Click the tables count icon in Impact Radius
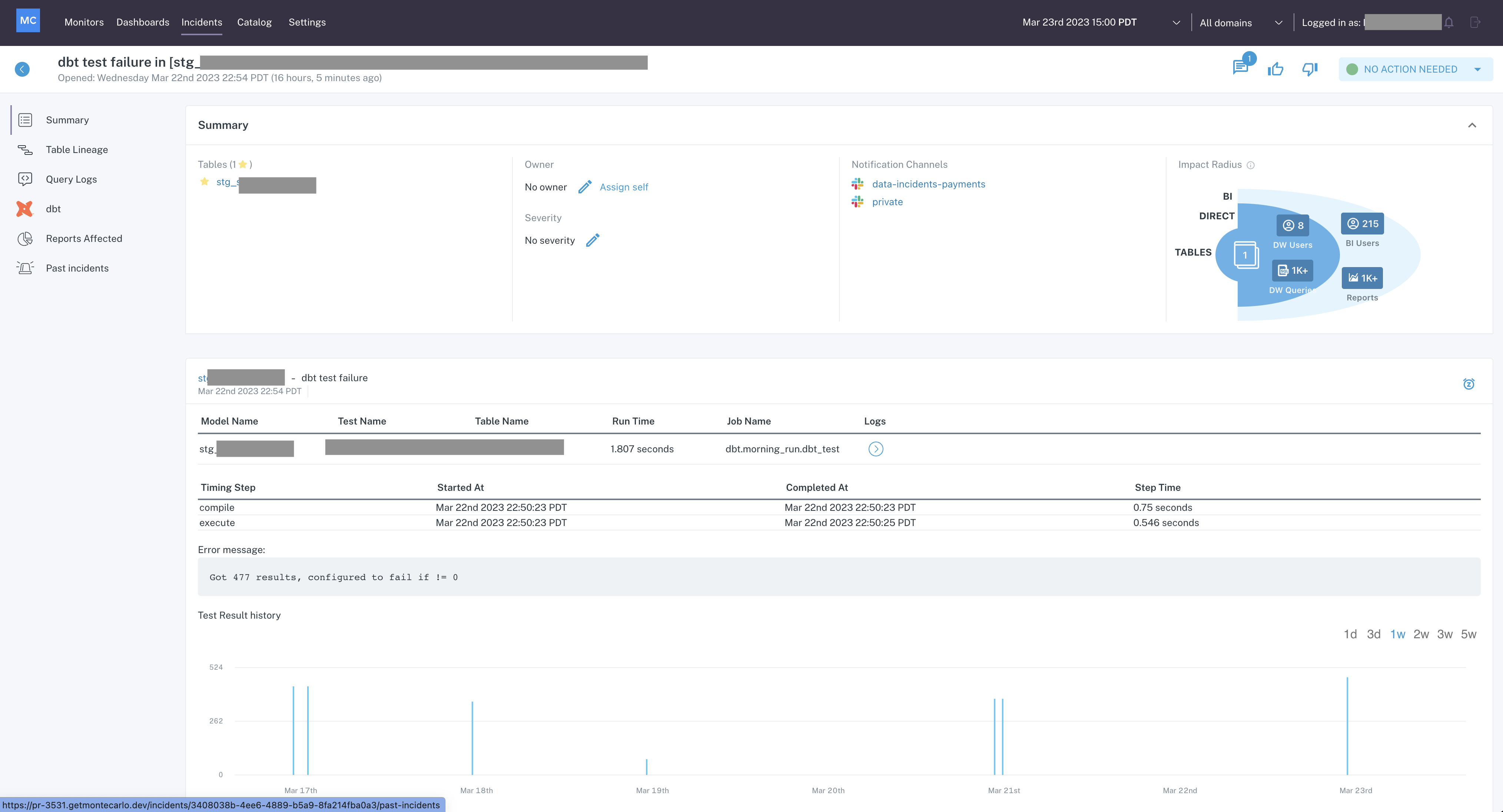 click(1246, 255)
